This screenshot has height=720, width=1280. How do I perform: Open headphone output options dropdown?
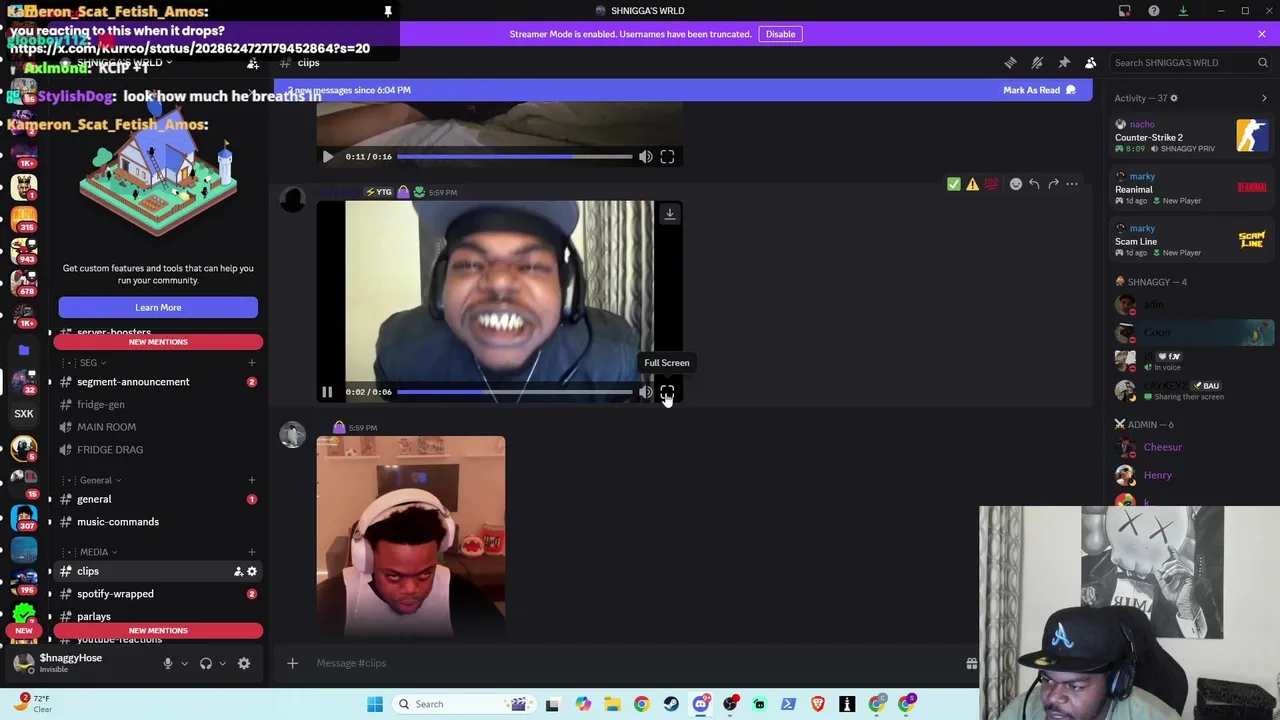222,664
